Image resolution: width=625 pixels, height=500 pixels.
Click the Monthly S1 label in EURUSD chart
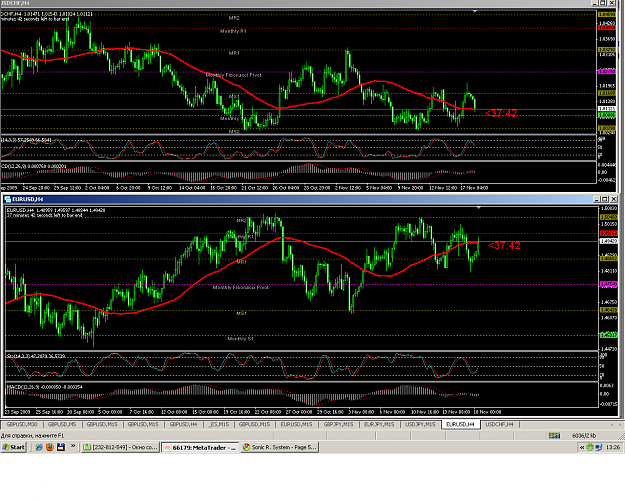click(x=240, y=339)
